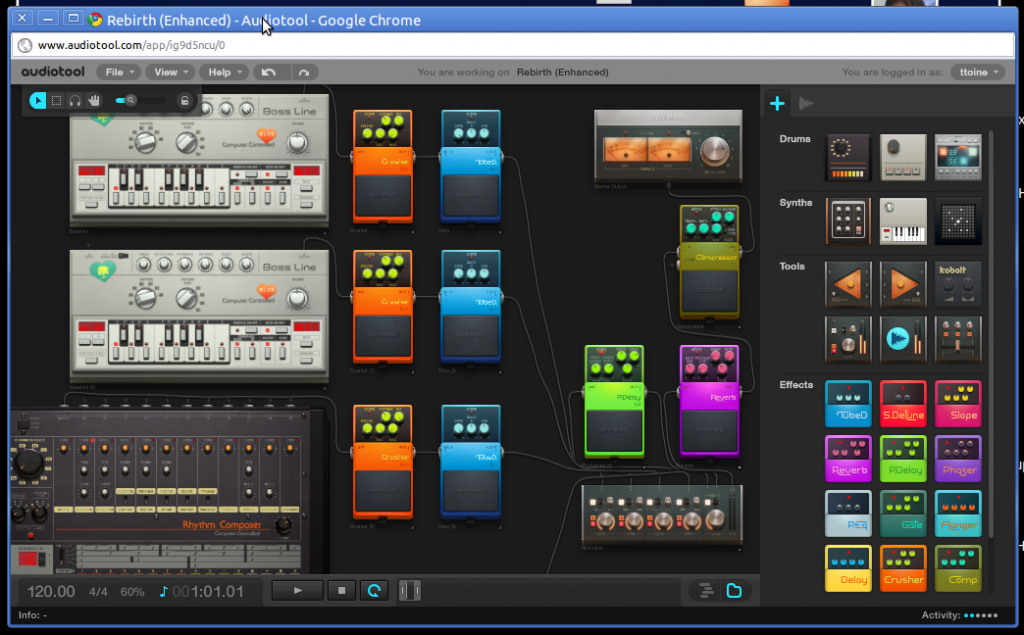The width and height of the screenshot is (1024, 635).
Task: Add the PDelay effect from Effects list
Action: click(x=903, y=459)
